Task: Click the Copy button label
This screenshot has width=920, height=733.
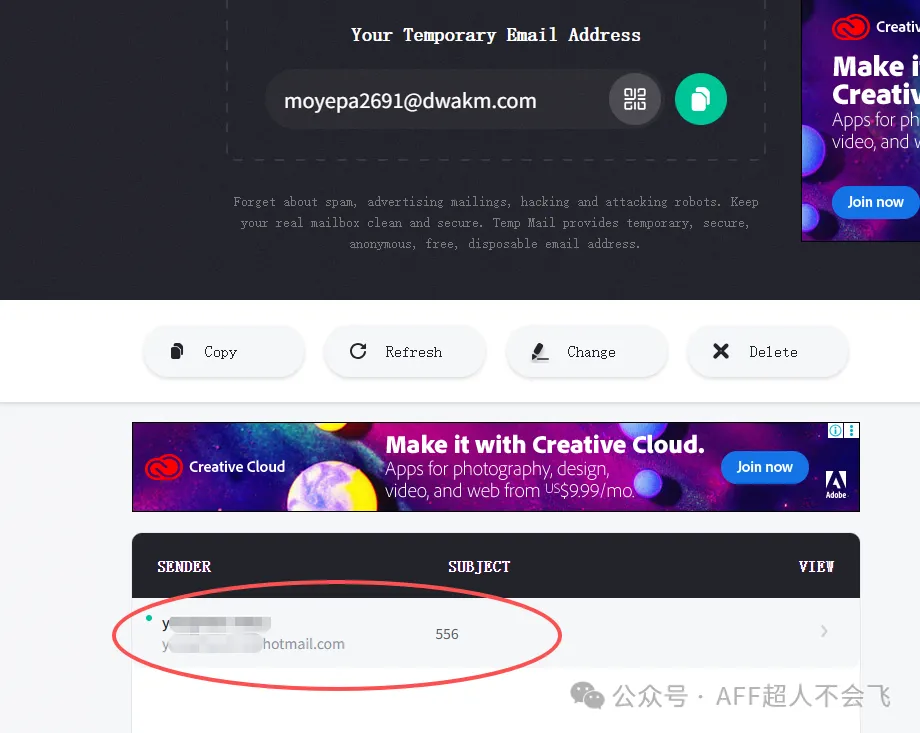Action: (221, 352)
